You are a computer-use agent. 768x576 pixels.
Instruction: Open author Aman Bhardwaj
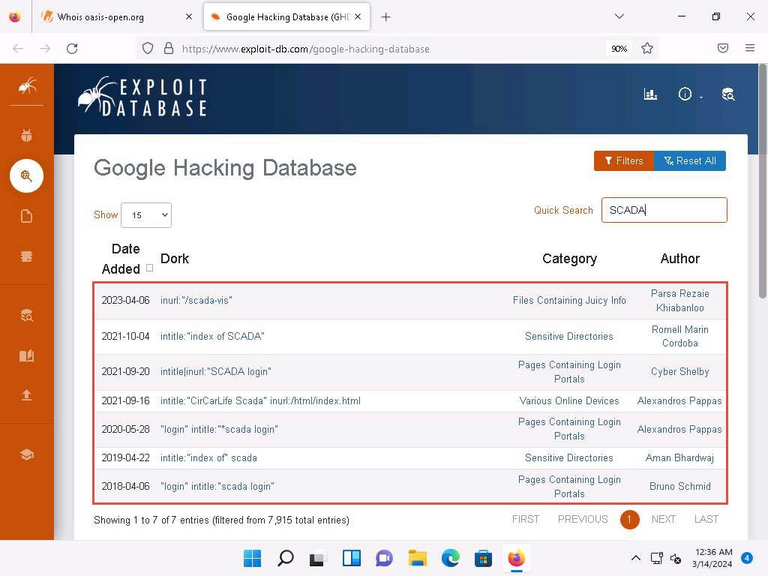(x=680, y=458)
